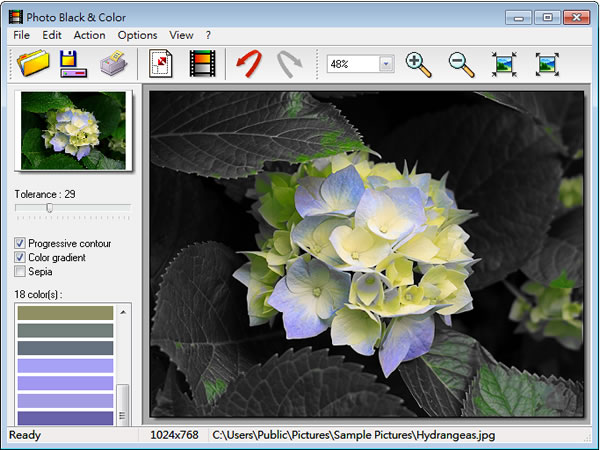Screen dimensions: 600x450
Task: Save the image with floppy disk icon
Action: coord(74,64)
